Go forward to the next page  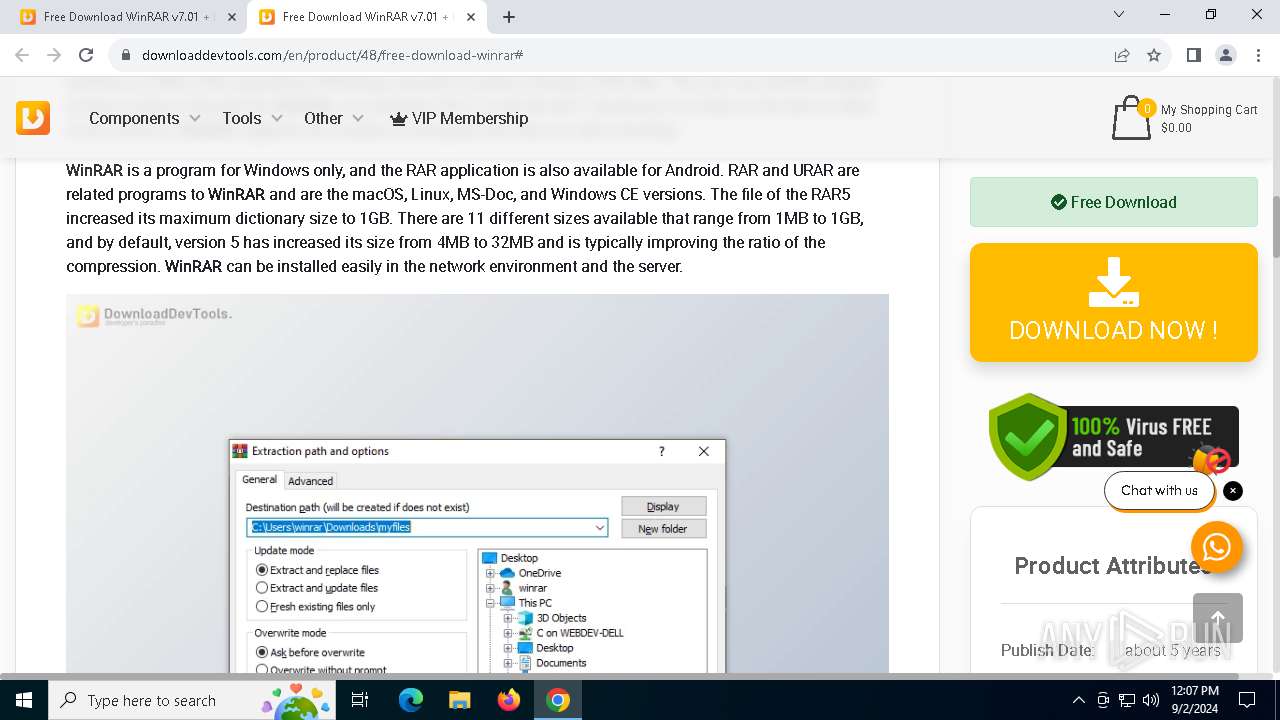[x=54, y=55]
